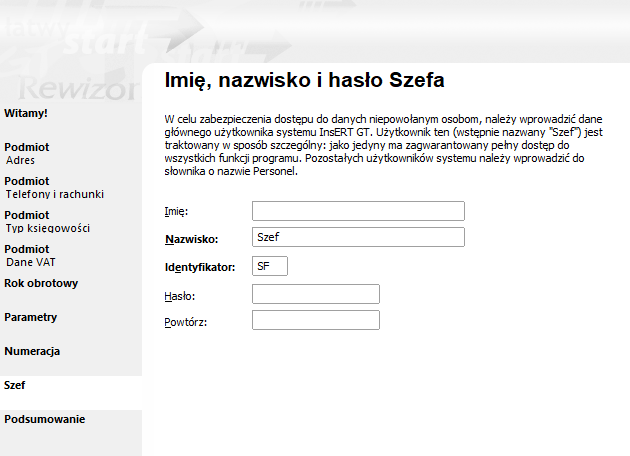The height and width of the screenshot is (456, 630).
Task: Select the Rok obrotowy step
Action: (x=41, y=283)
